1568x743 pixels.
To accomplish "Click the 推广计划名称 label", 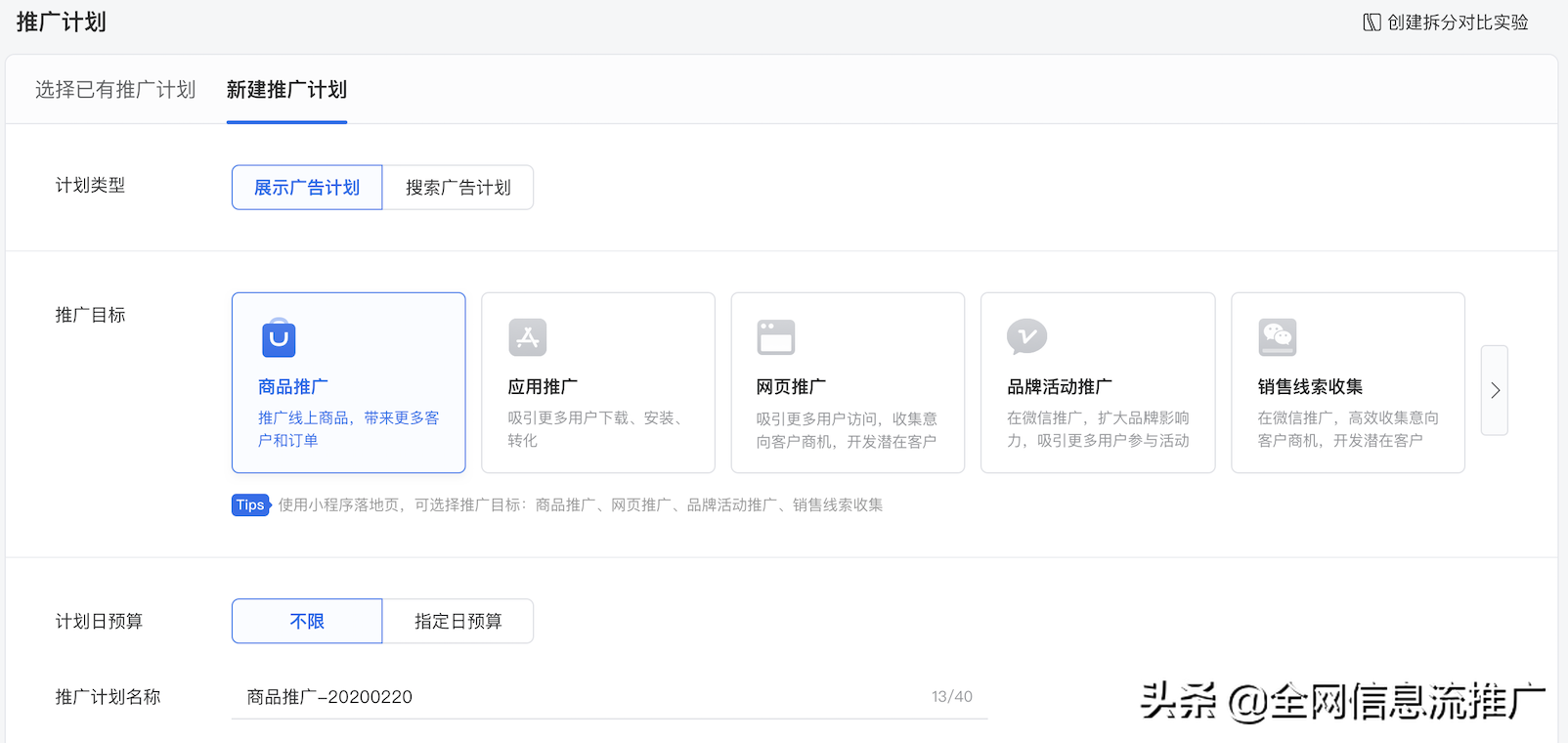I will 108,697.
